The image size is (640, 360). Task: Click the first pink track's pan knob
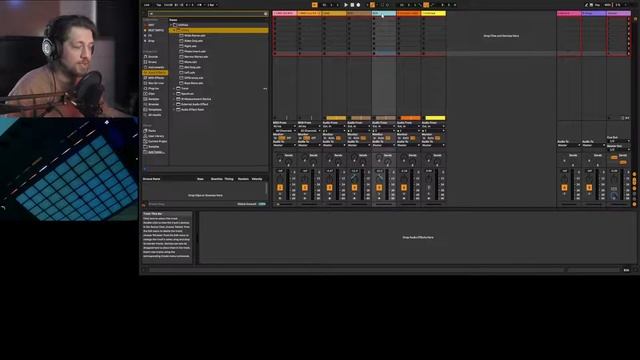point(280,179)
